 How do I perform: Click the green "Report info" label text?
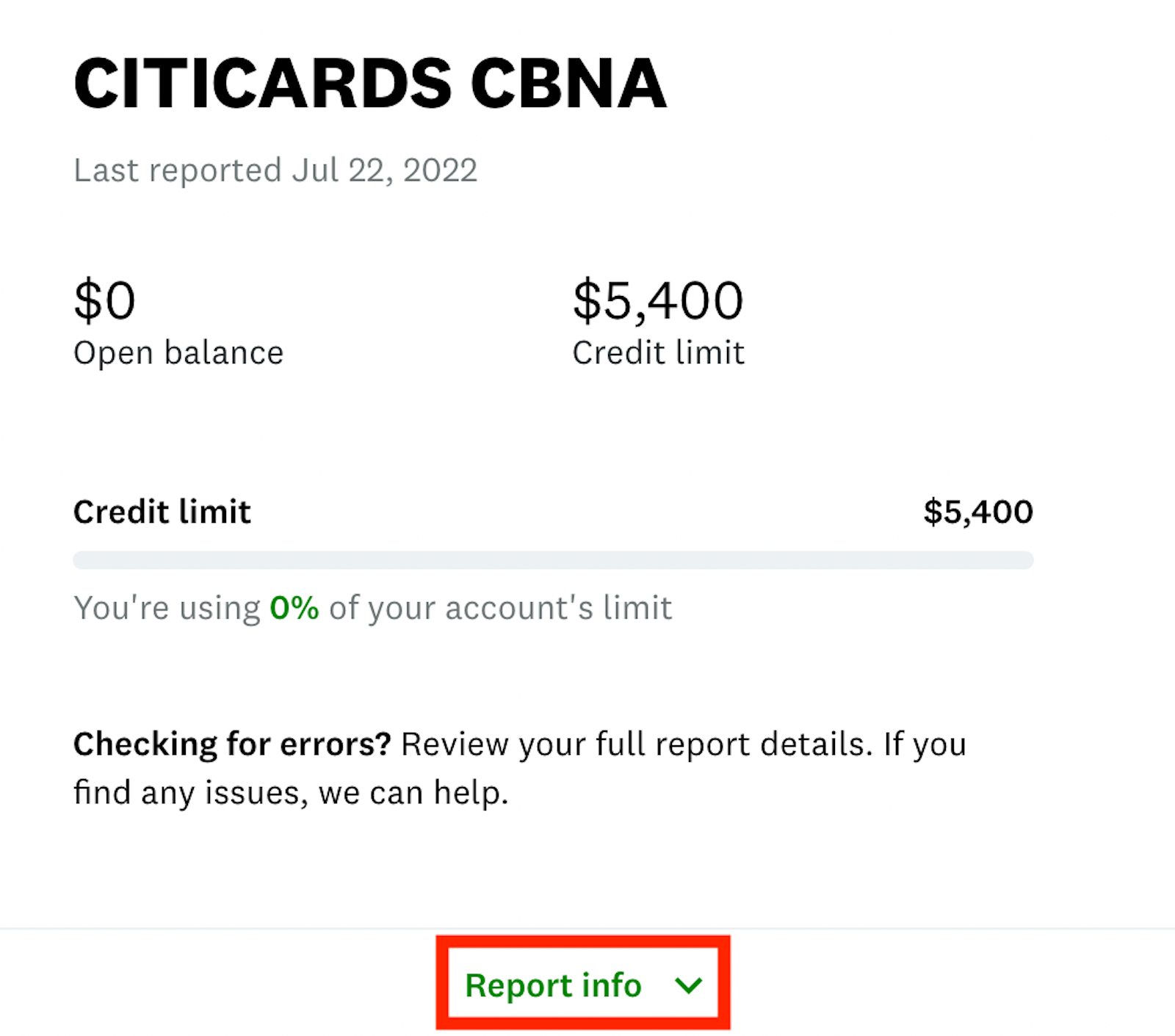tap(553, 985)
